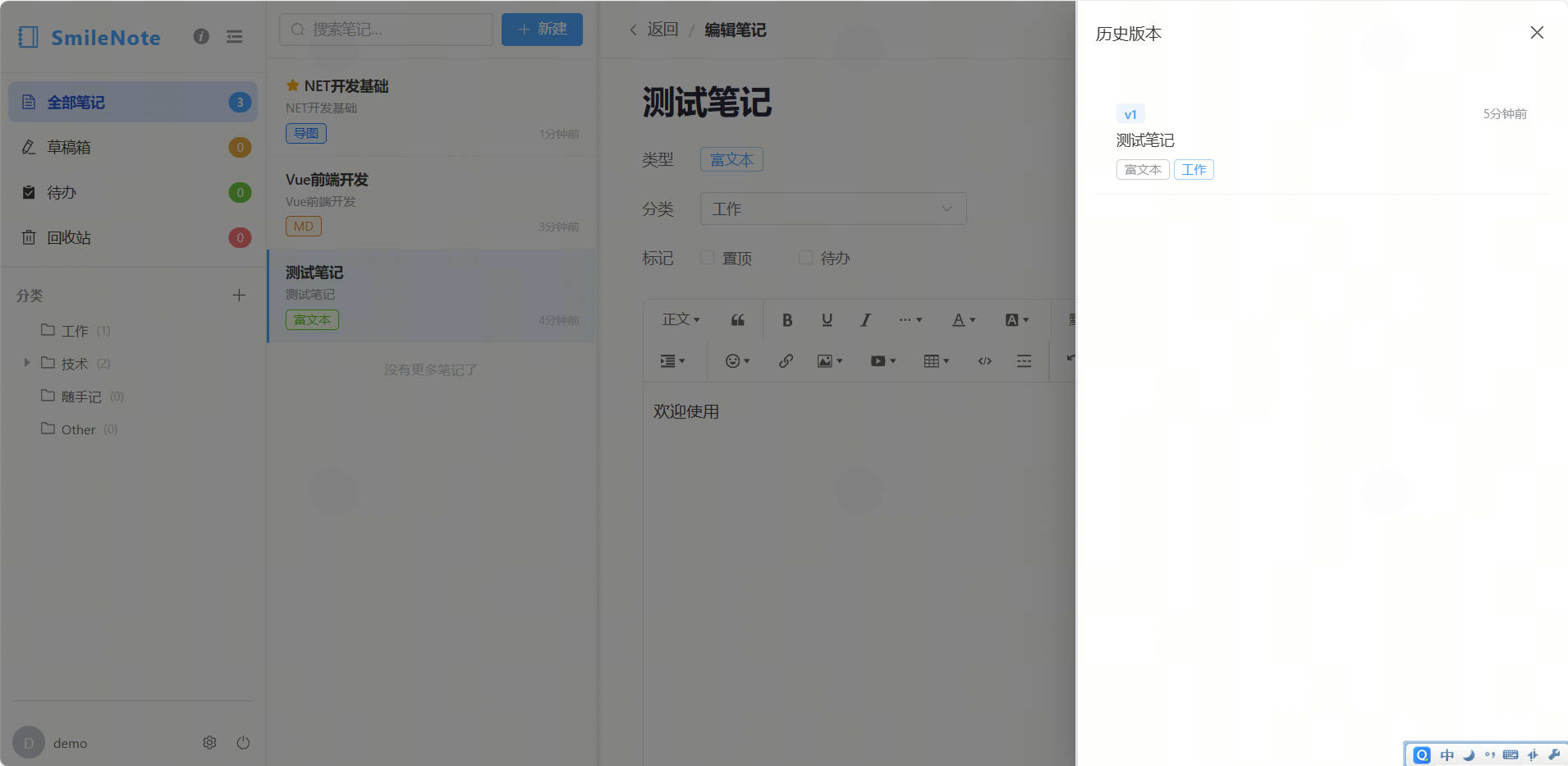Image resolution: width=1568 pixels, height=766 pixels.
Task: Go to 待办 in the sidebar
Action: (x=133, y=192)
